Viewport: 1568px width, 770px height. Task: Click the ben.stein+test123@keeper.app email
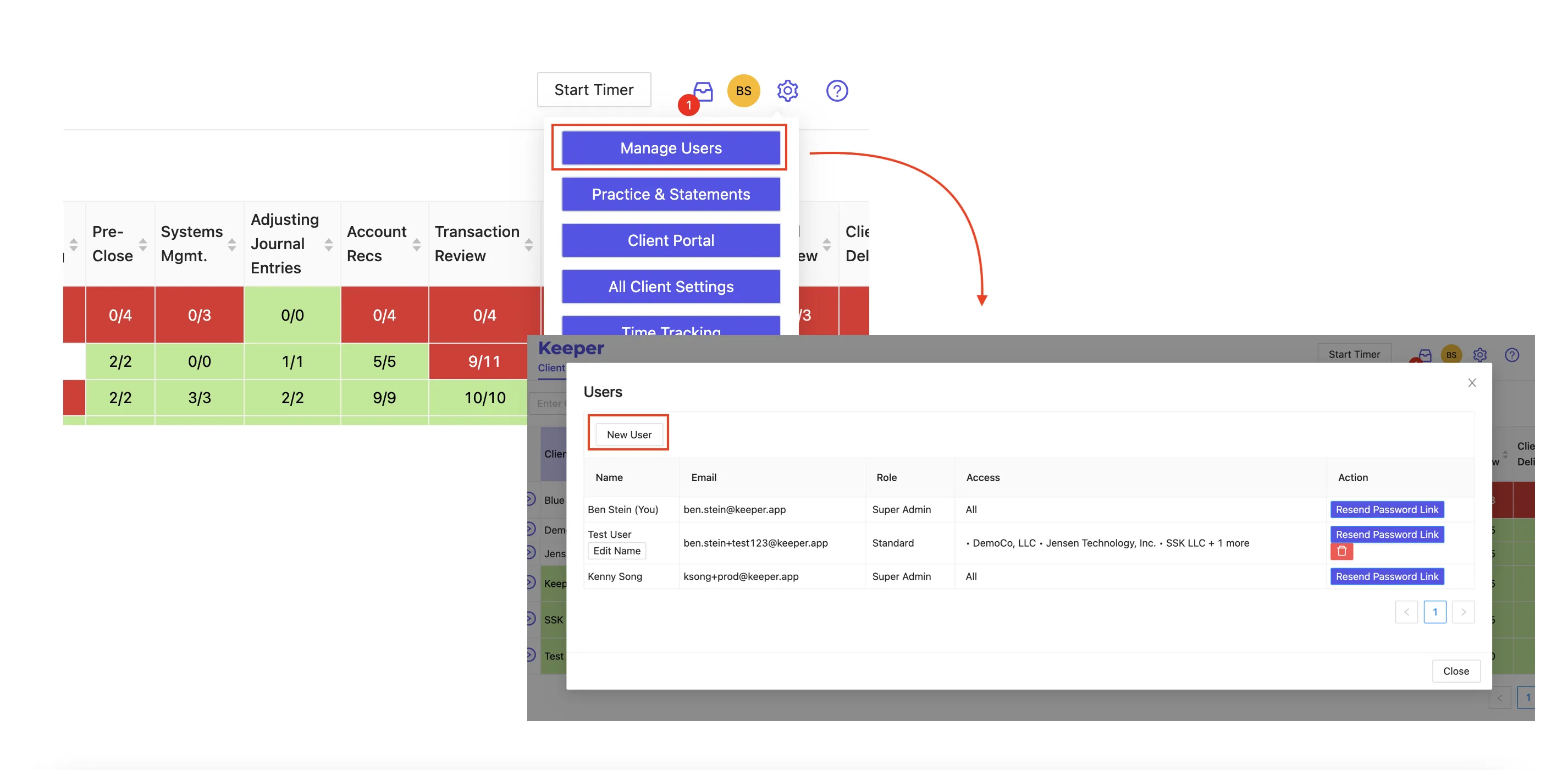(755, 543)
